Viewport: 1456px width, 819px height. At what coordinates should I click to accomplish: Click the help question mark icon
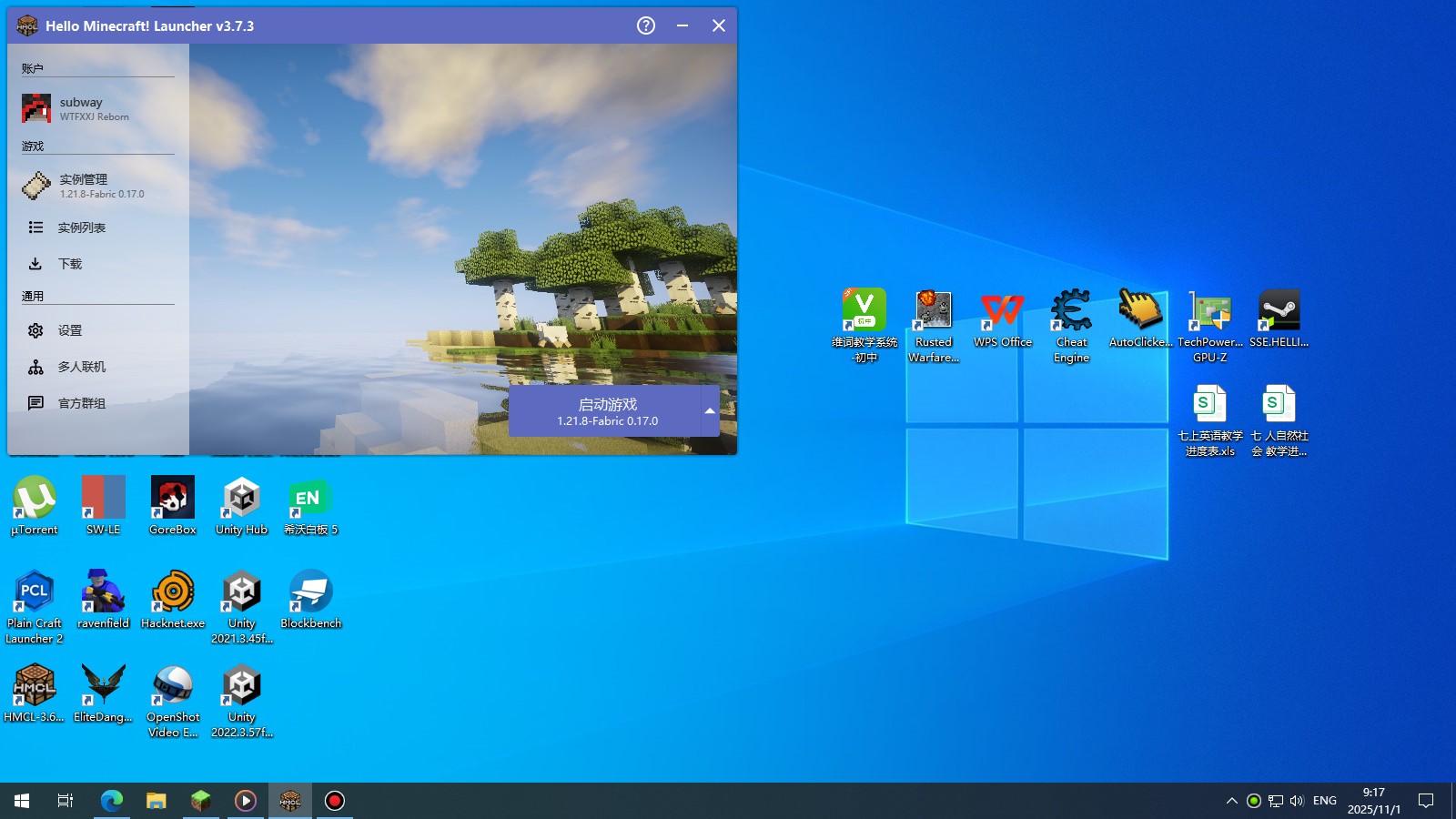tap(646, 25)
